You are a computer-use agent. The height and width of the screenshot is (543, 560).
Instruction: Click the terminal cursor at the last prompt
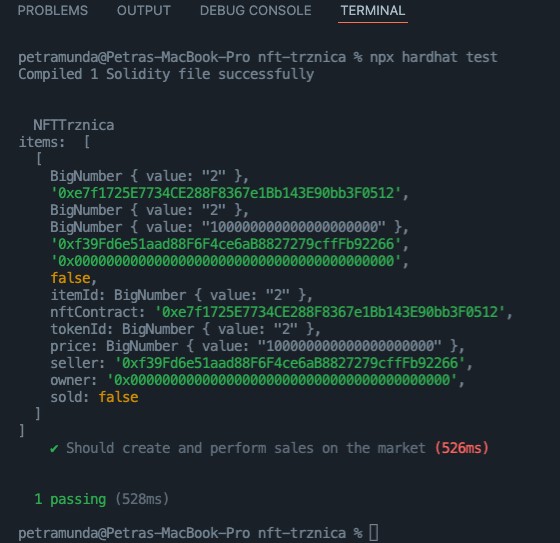click(x=374, y=533)
